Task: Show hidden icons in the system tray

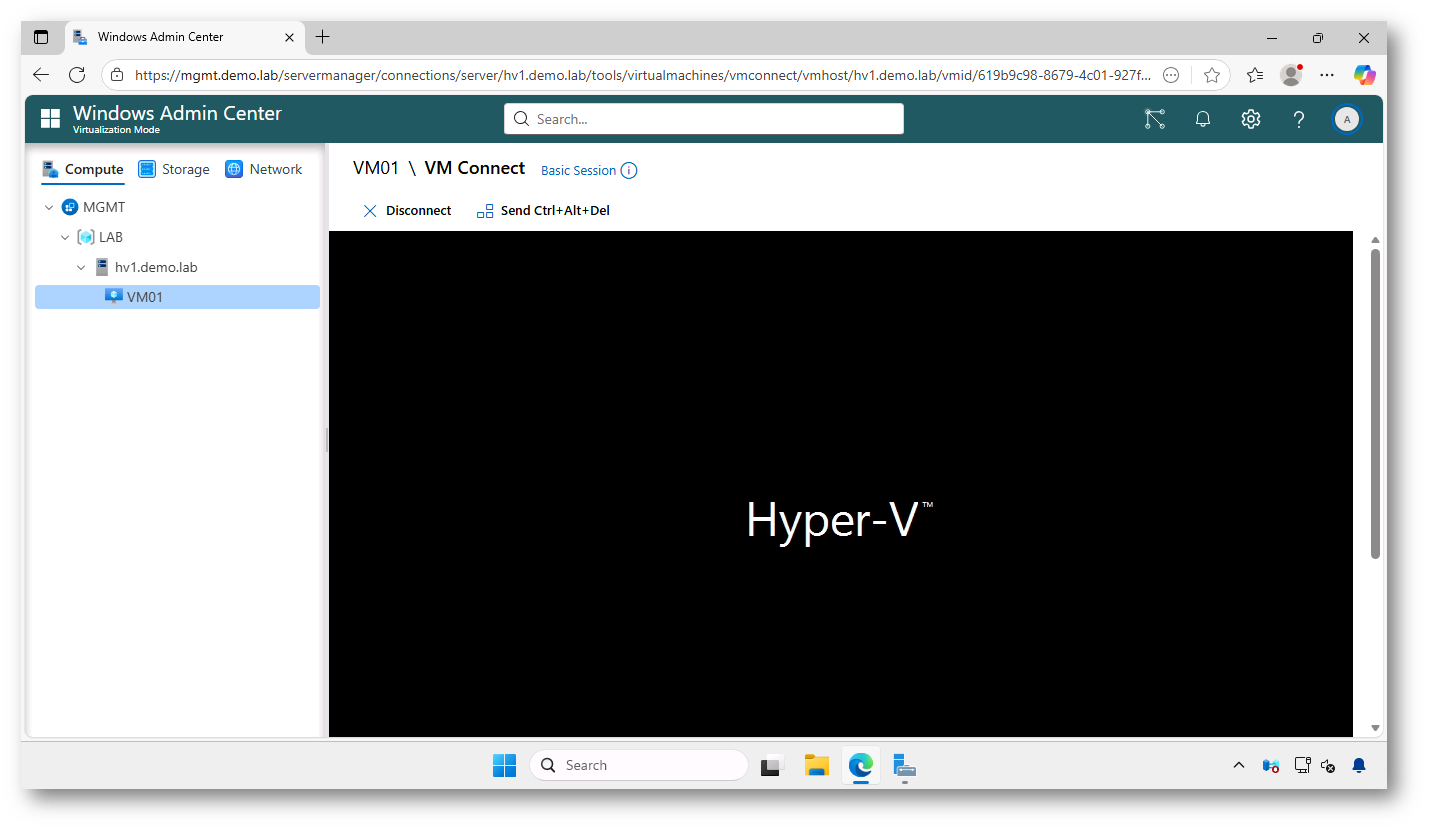Action: pyautogui.click(x=1239, y=765)
